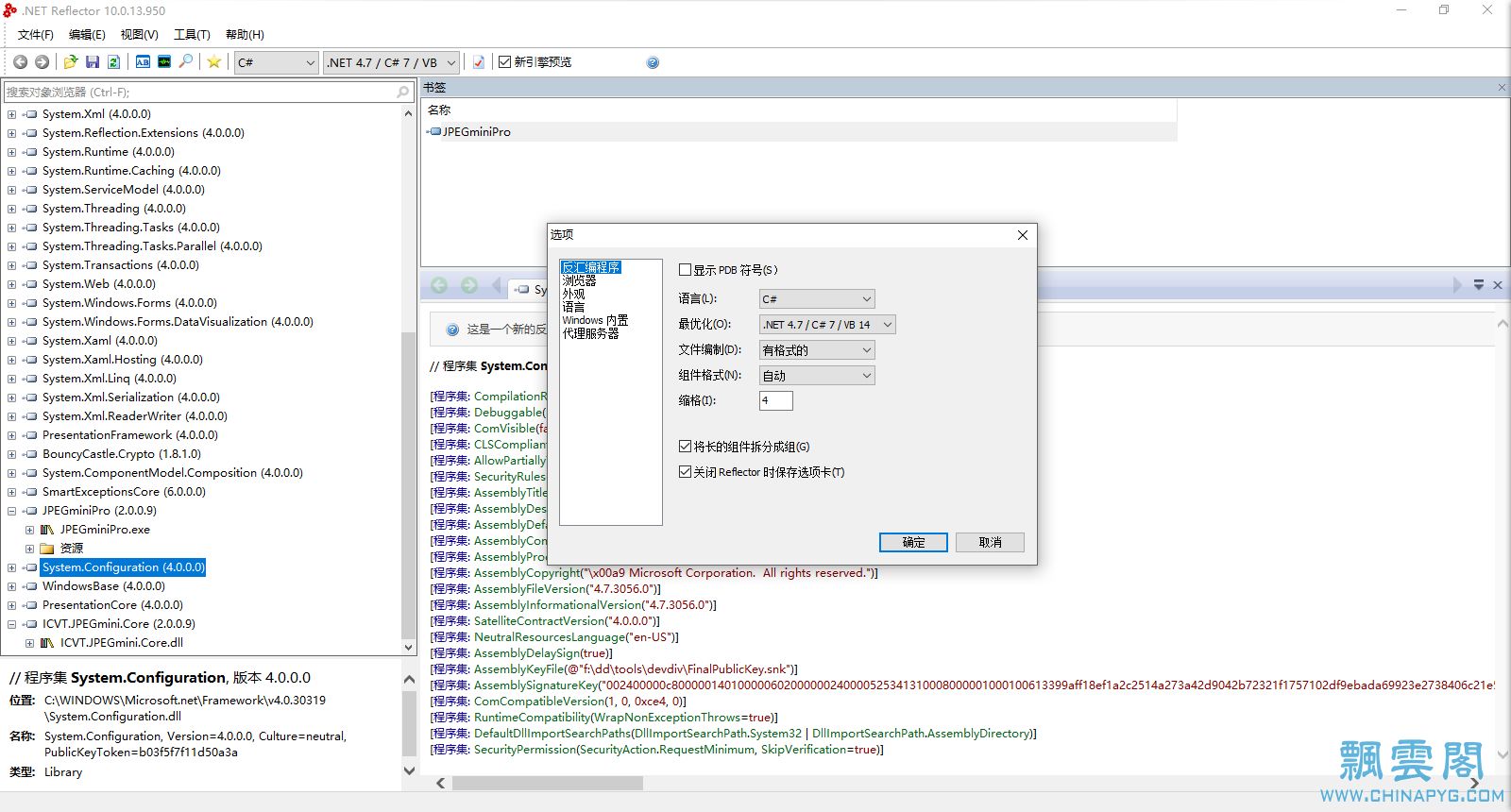Close the bookmarks panel with X
The image size is (1511, 812).
click(x=1502, y=87)
